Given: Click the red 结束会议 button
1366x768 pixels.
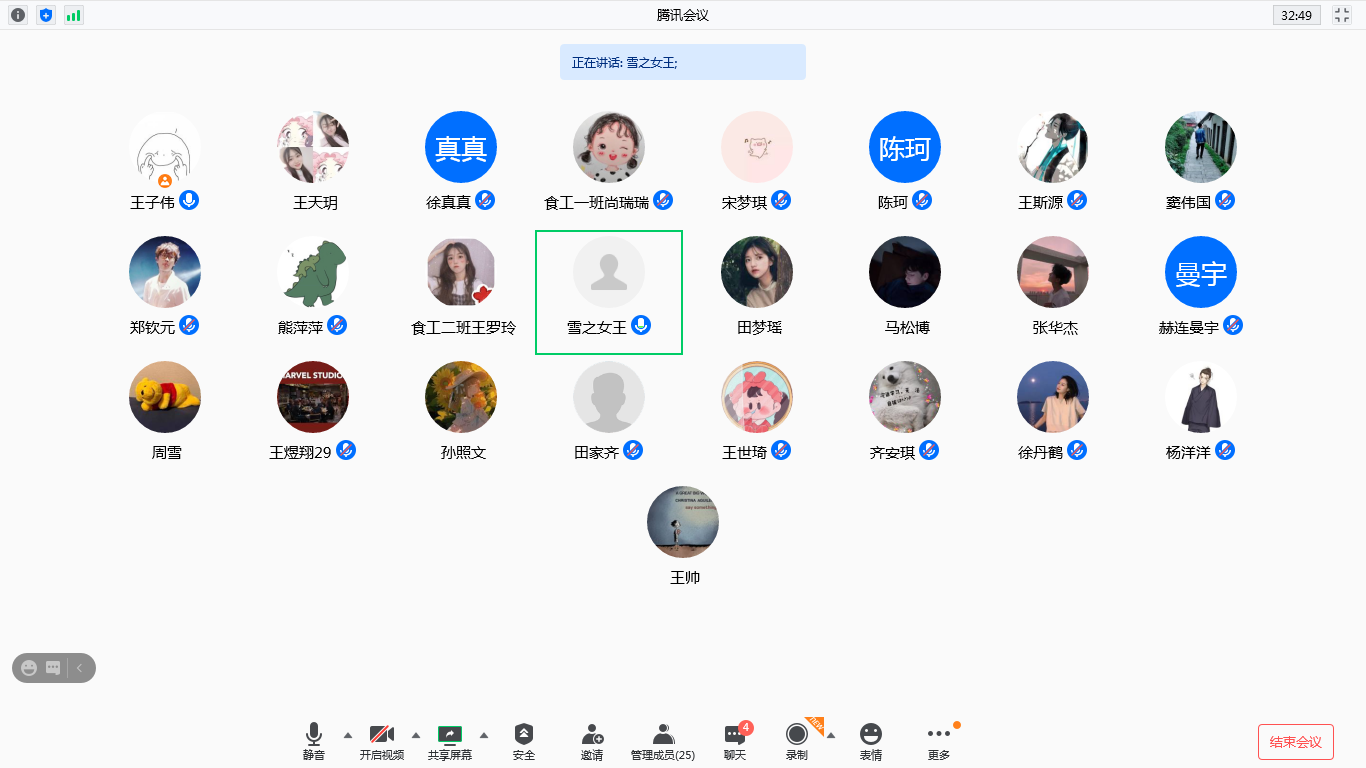Looking at the screenshot, I should 1295,742.
